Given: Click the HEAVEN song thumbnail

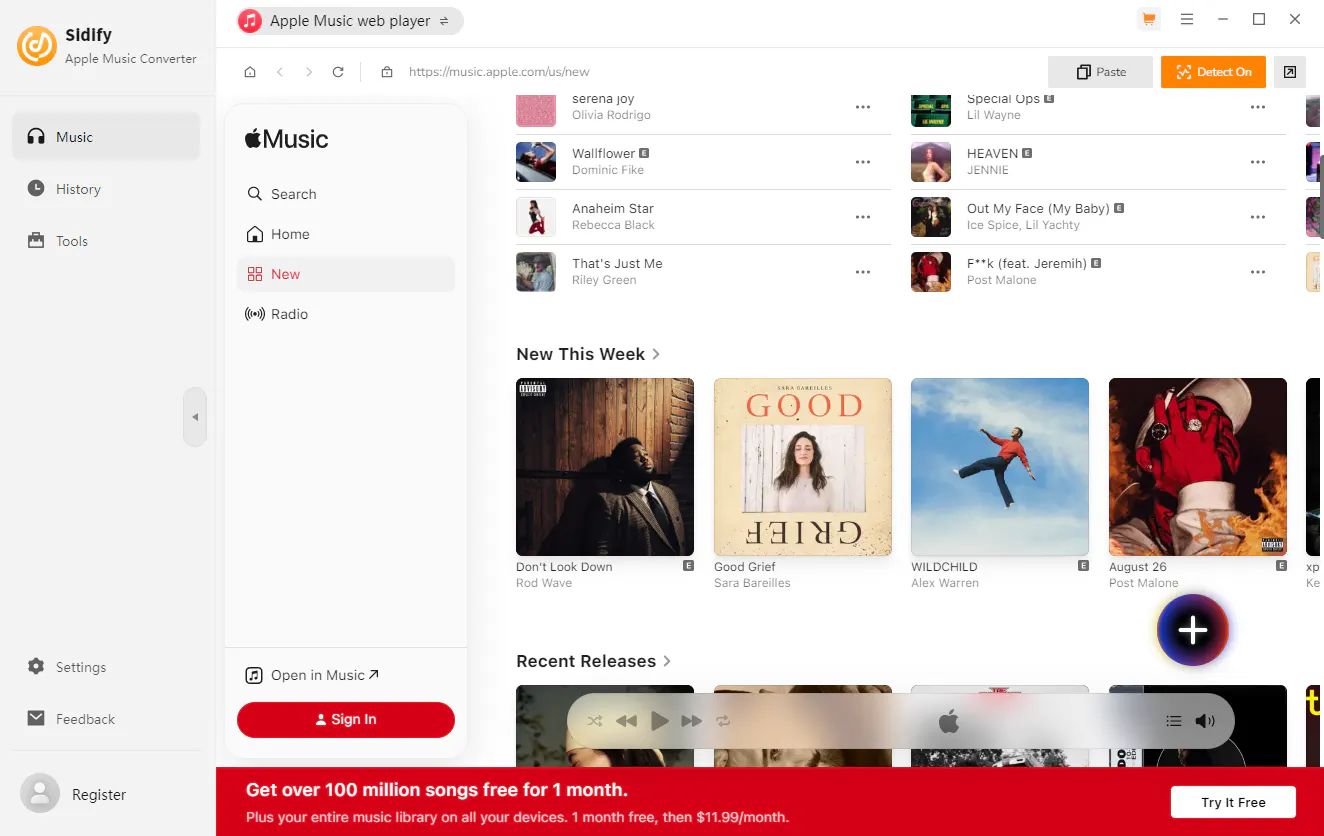Looking at the screenshot, I should coord(931,162).
